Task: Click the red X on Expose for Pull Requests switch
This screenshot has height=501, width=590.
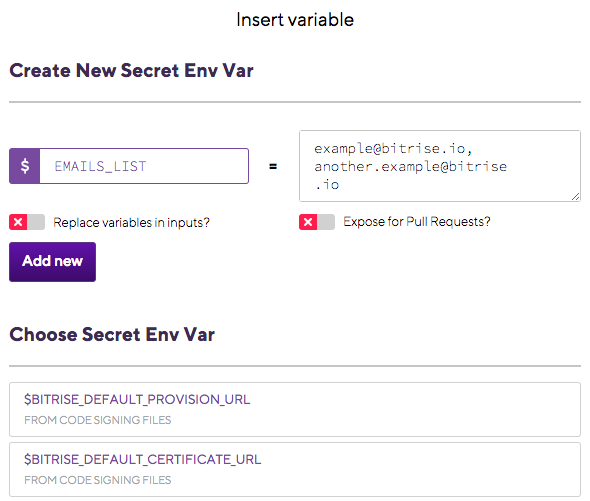Action: pyautogui.click(x=308, y=222)
